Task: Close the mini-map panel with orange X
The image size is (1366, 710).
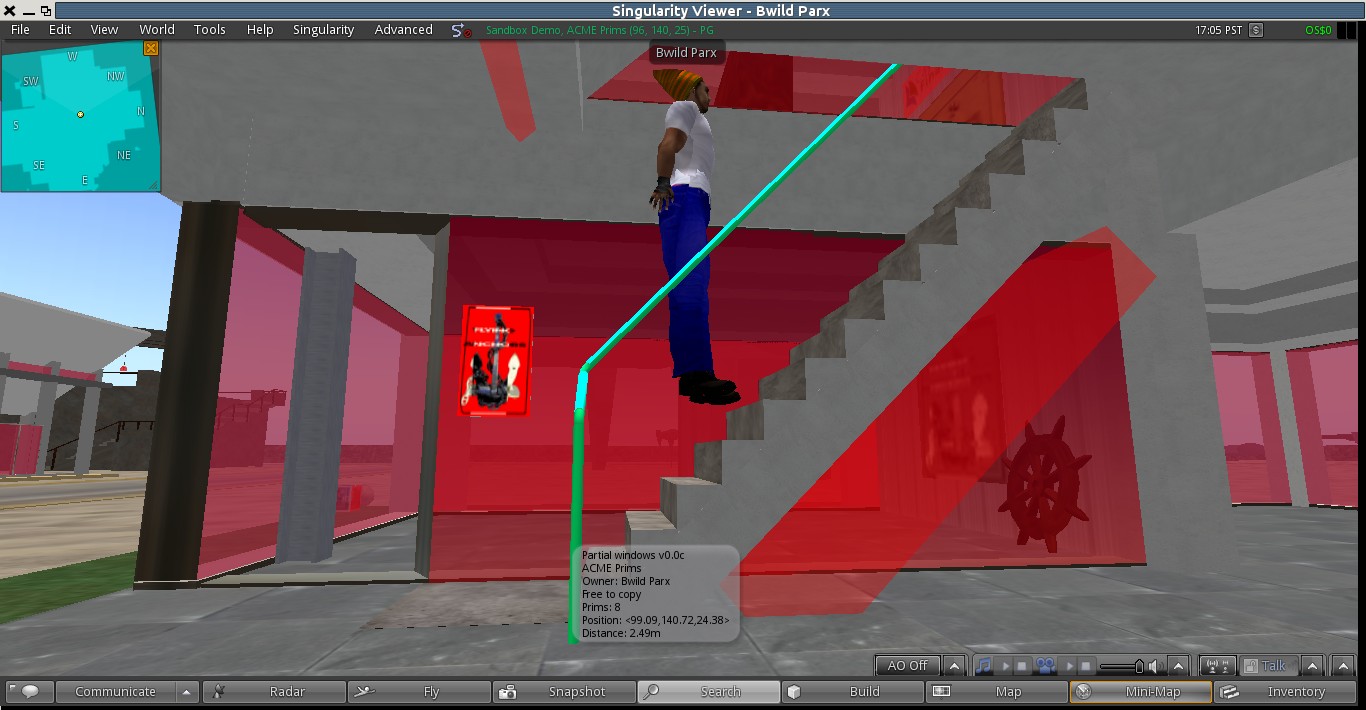Action: click(x=151, y=48)
